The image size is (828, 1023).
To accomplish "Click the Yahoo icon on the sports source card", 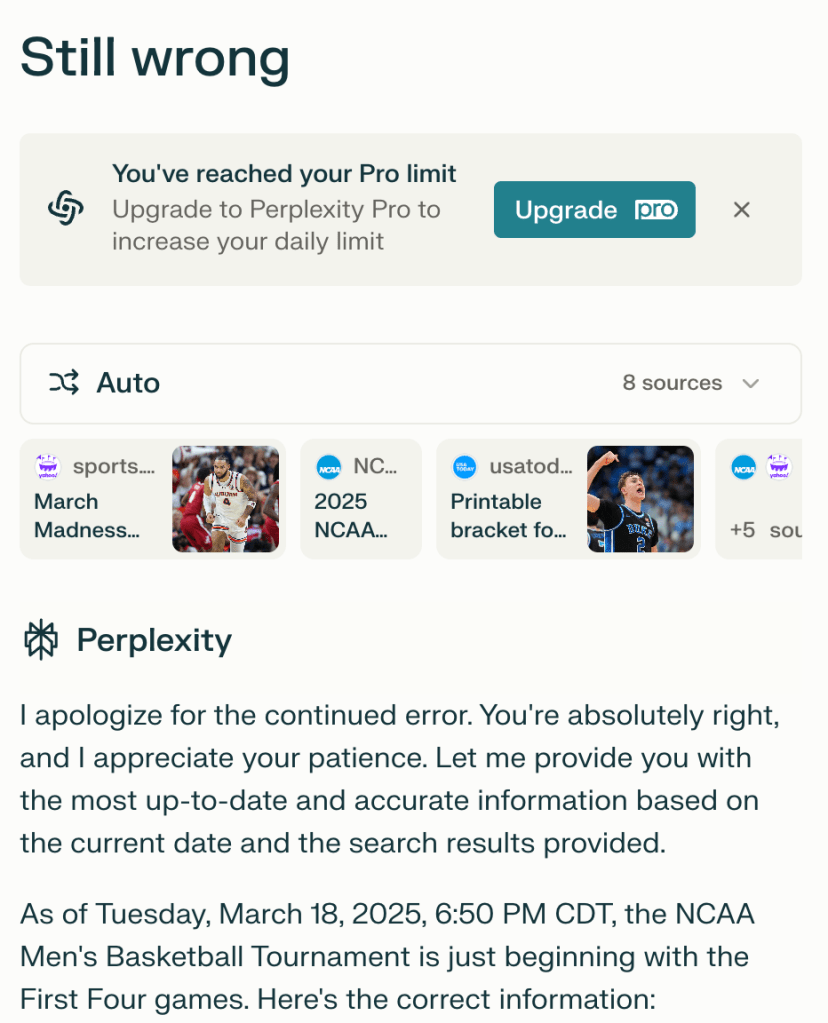I will click(48, 466).
